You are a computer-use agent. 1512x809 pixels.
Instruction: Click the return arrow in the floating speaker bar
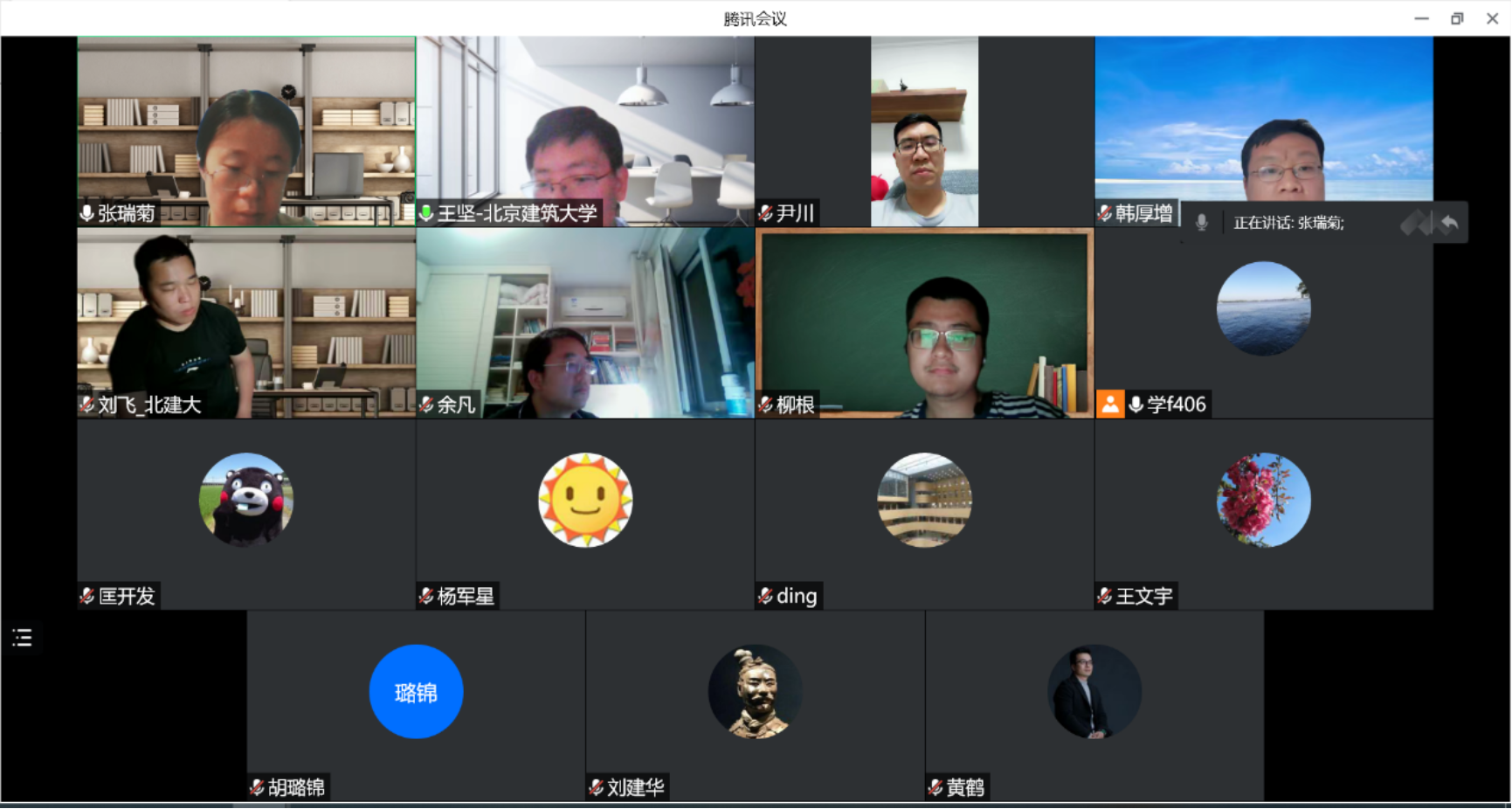pos(1449,224)
